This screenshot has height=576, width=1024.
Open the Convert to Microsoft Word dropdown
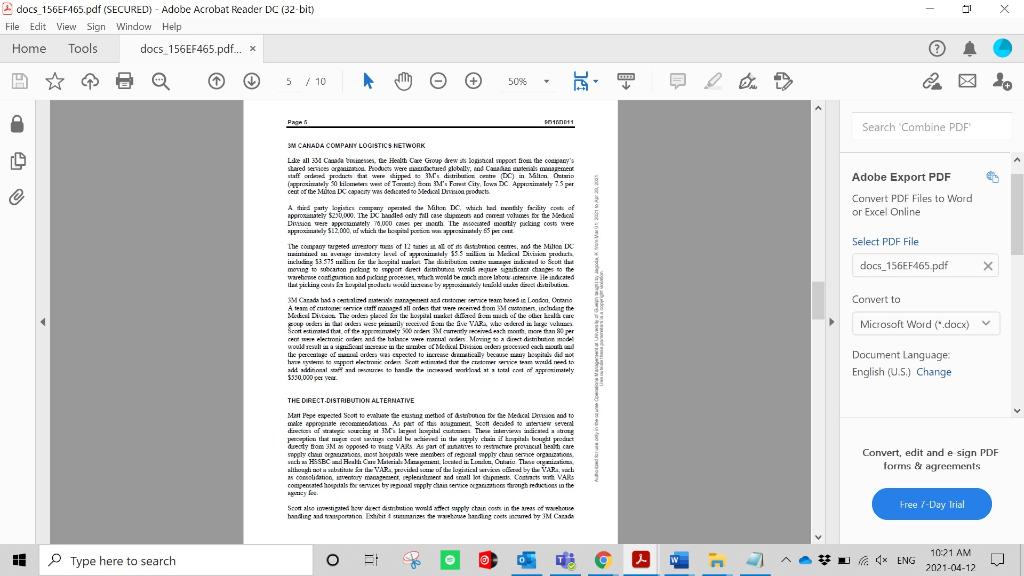coord(925,324)
